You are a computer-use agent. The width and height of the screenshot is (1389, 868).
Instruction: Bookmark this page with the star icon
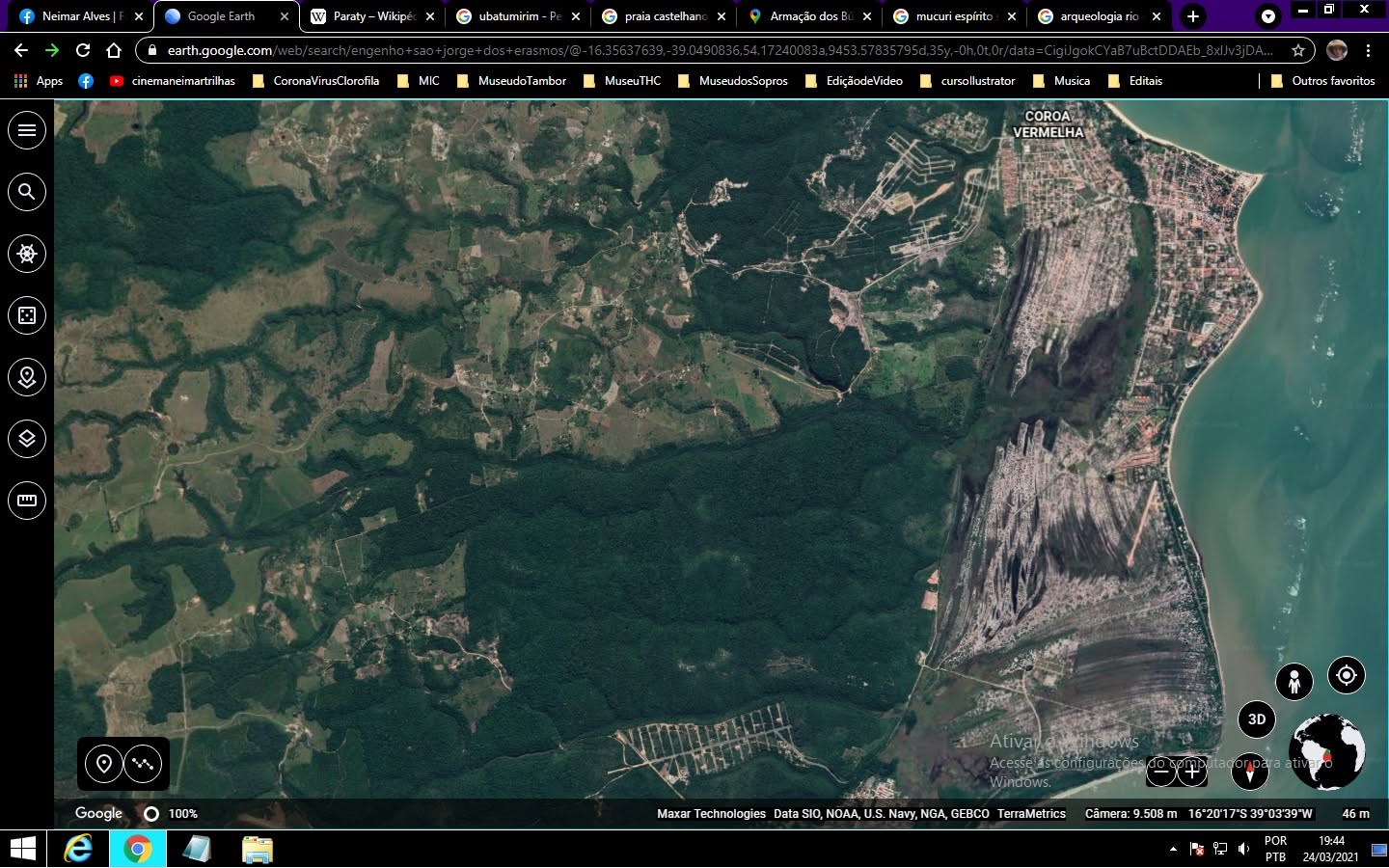(1298, 50)
